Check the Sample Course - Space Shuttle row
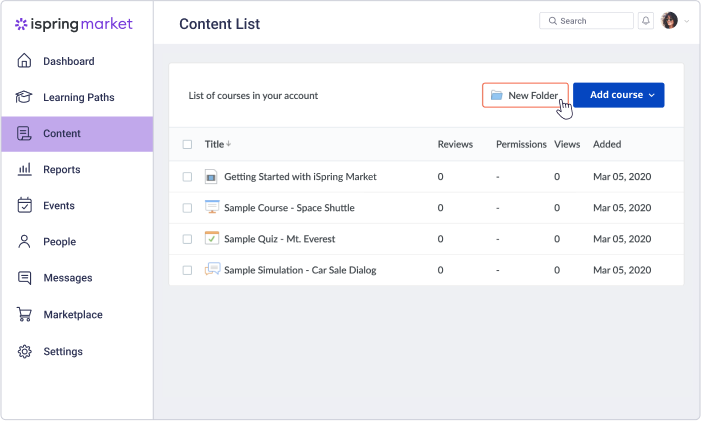 tap(187, 208)
